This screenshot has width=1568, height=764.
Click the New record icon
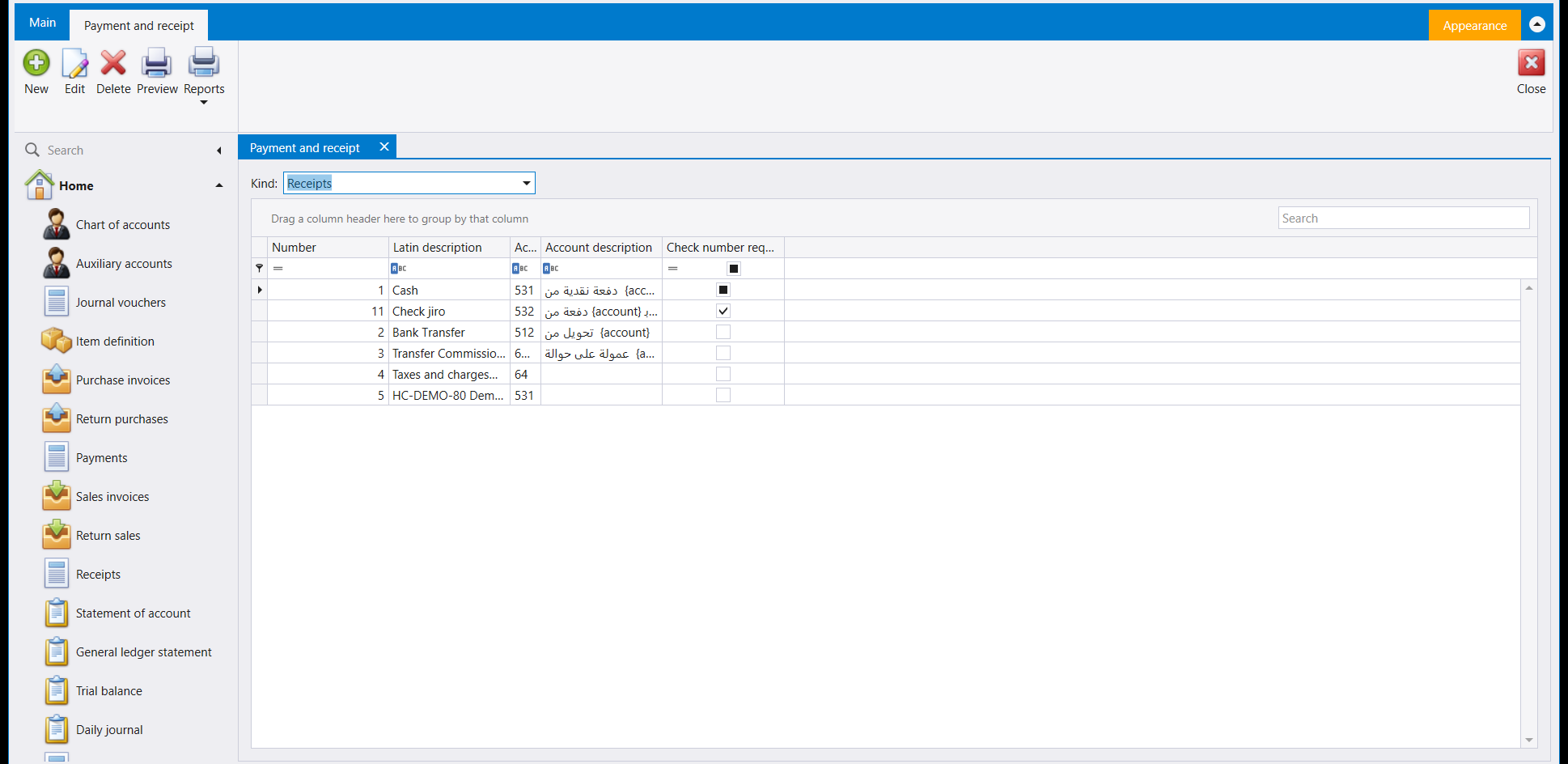pyautogui.click(x=36, y=63)
